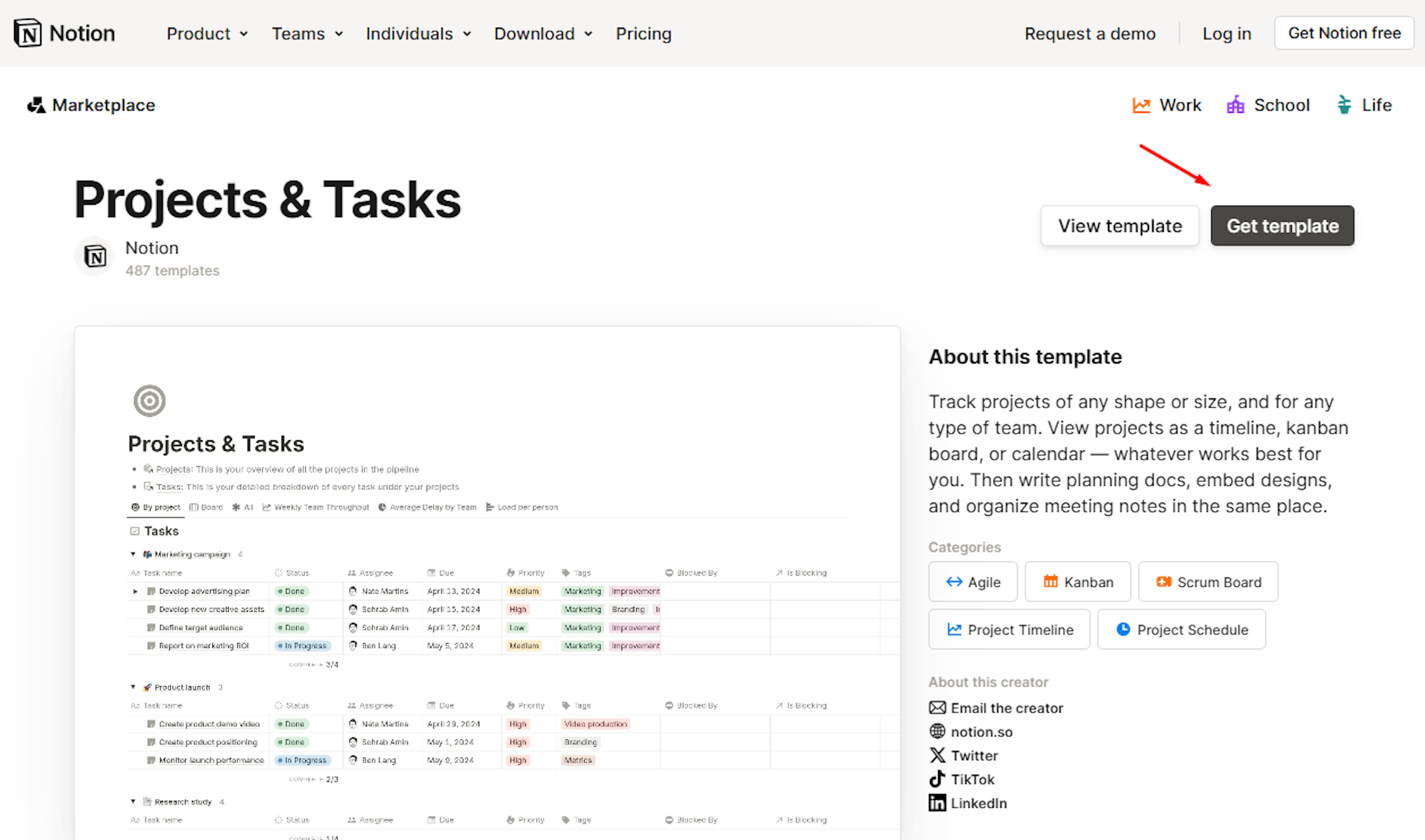Collapse the Product launch group
1425x840 pixels.
[133, 687]
